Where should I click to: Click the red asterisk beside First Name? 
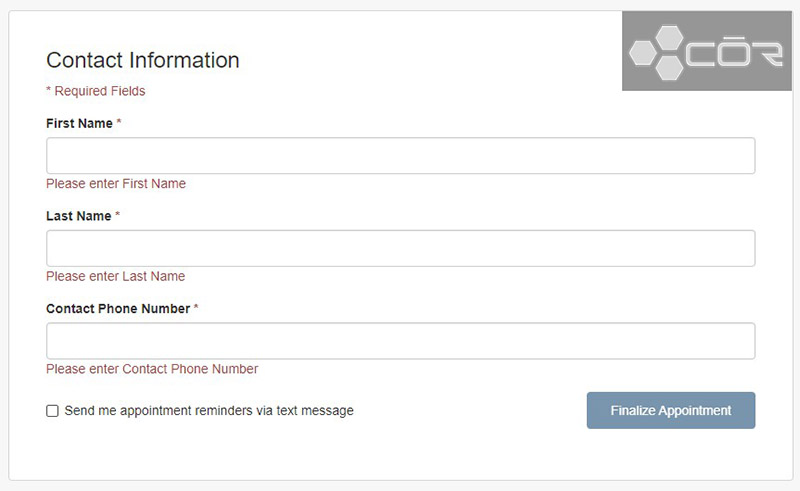(x=119, y=122)
